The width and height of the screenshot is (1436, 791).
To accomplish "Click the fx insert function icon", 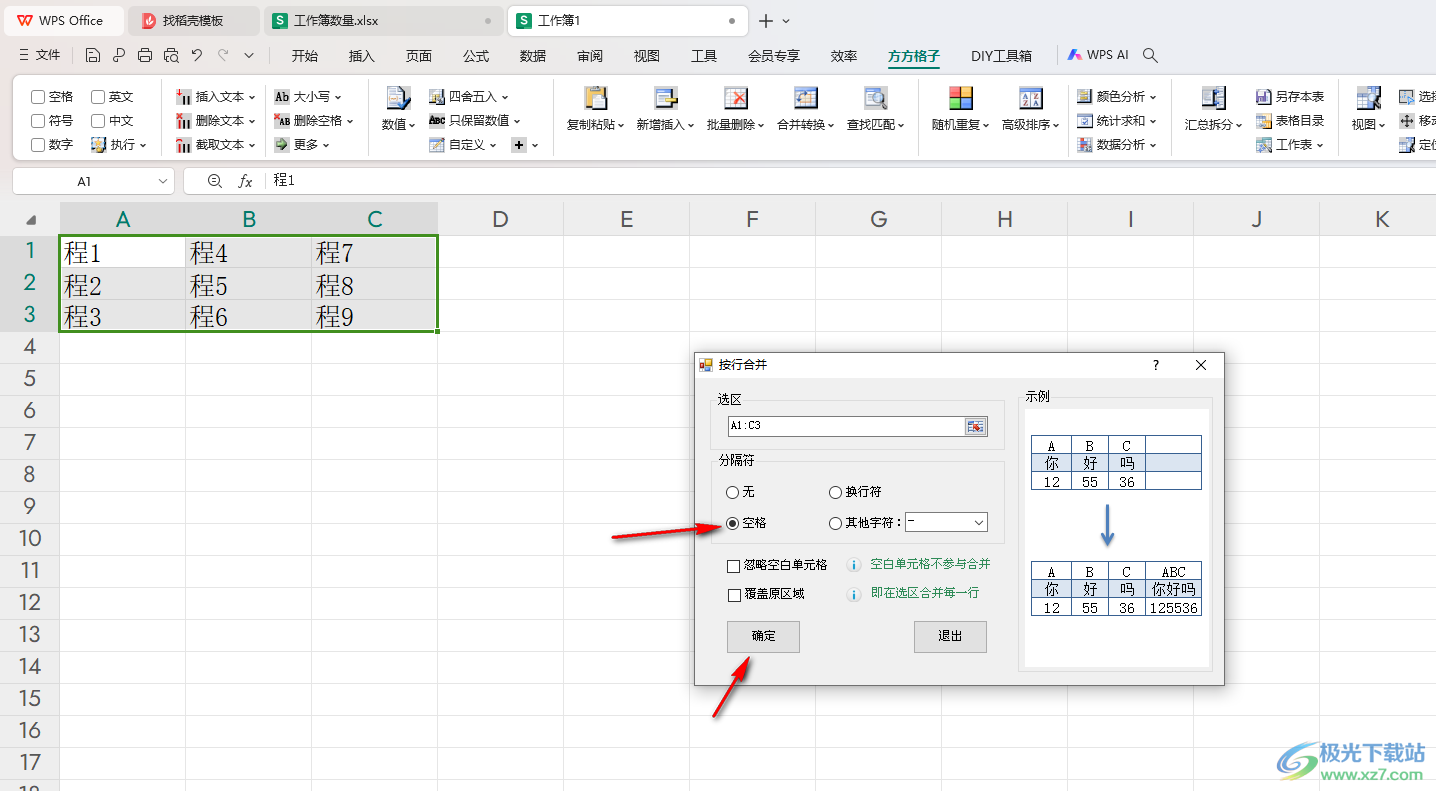I will coord(245,181).
